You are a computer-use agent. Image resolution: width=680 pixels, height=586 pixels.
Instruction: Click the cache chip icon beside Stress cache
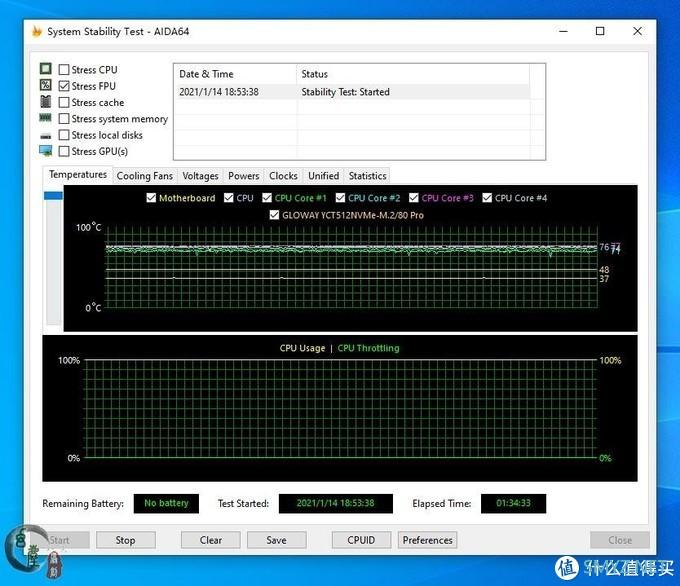(x=46, y=101)
